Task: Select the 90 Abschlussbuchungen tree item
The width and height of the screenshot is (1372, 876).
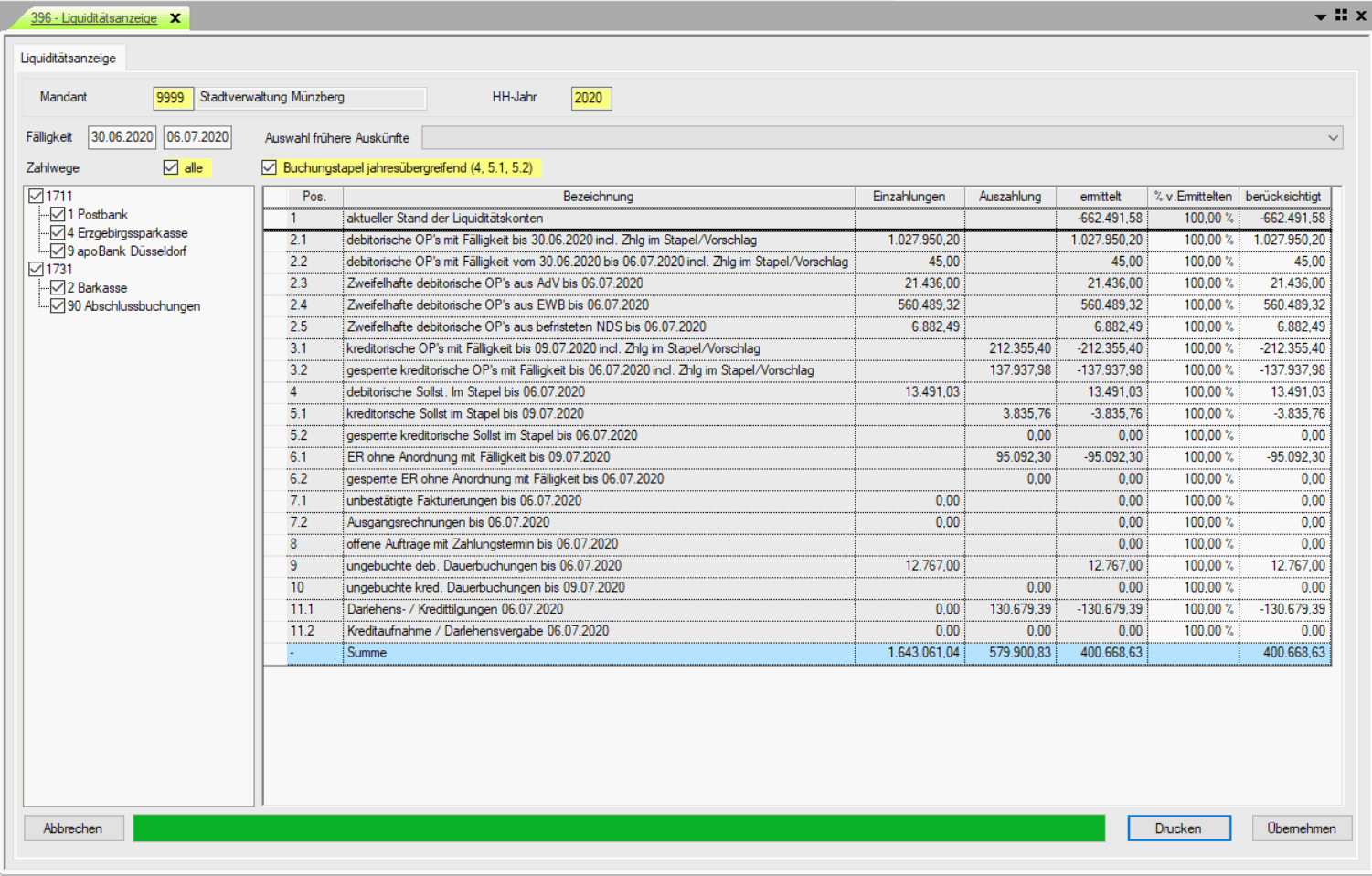Action: point(133,306)
